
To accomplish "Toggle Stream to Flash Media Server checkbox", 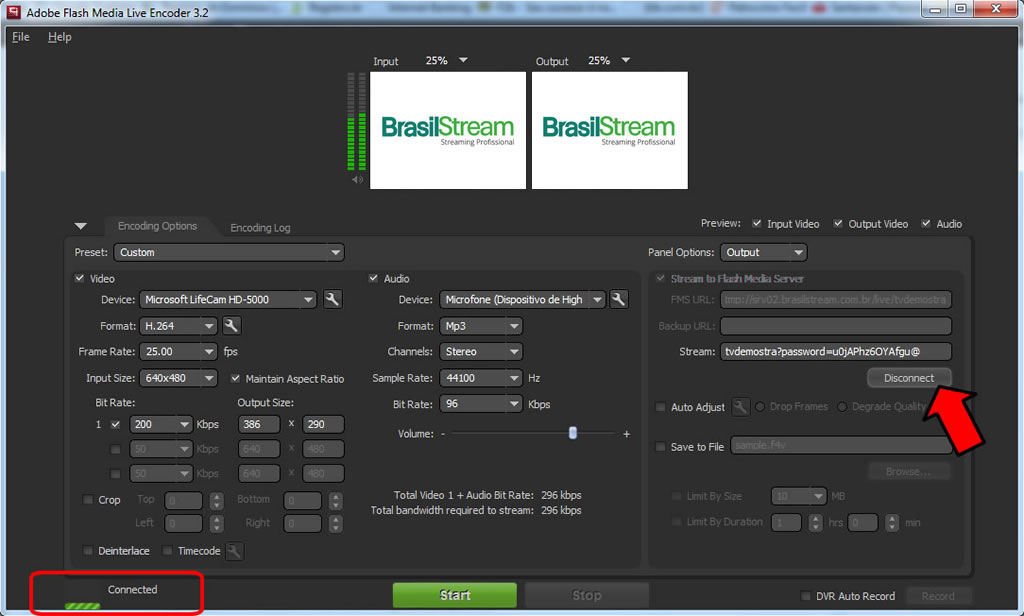I will pyautogui.click(x=660, y=278).
